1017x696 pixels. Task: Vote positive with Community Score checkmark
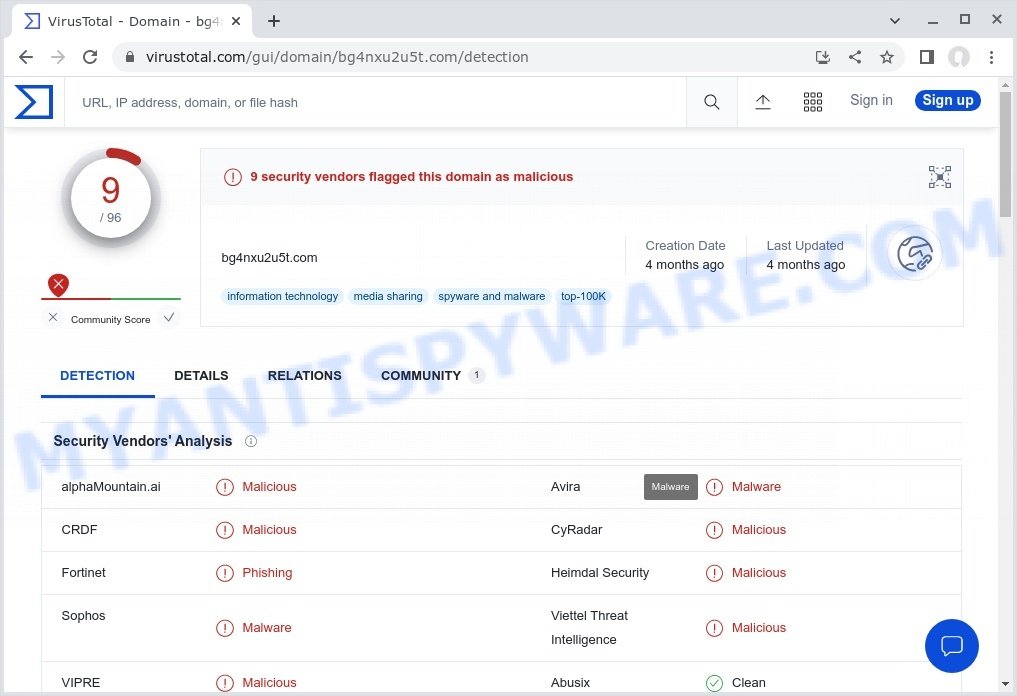(x=169, y=317)
